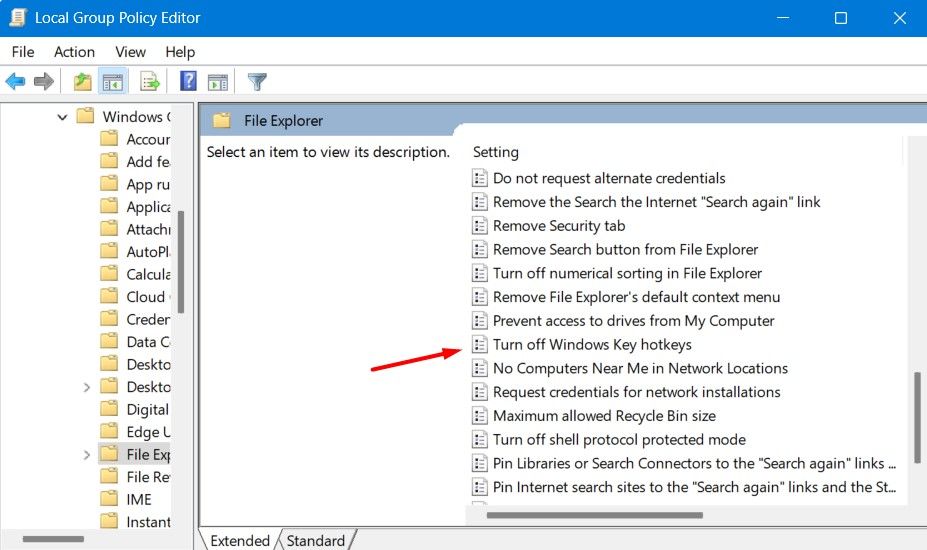Viewport: 927px width, 550px height.
Task: Minimize the Local Group Policy Editor window
Action: [x=783, y=18]
